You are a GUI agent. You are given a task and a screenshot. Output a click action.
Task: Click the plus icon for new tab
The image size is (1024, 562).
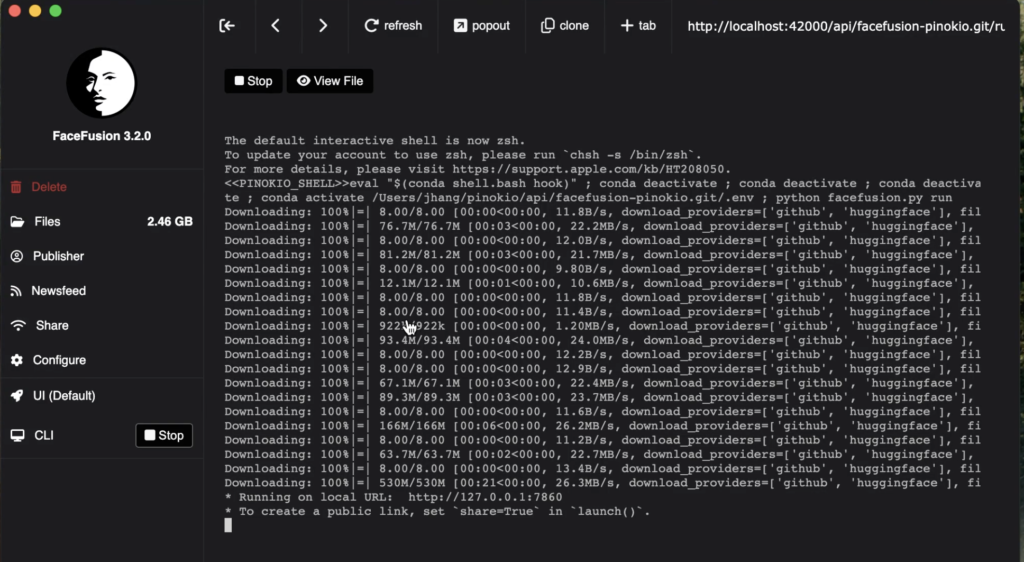click(x=627, y=25)
